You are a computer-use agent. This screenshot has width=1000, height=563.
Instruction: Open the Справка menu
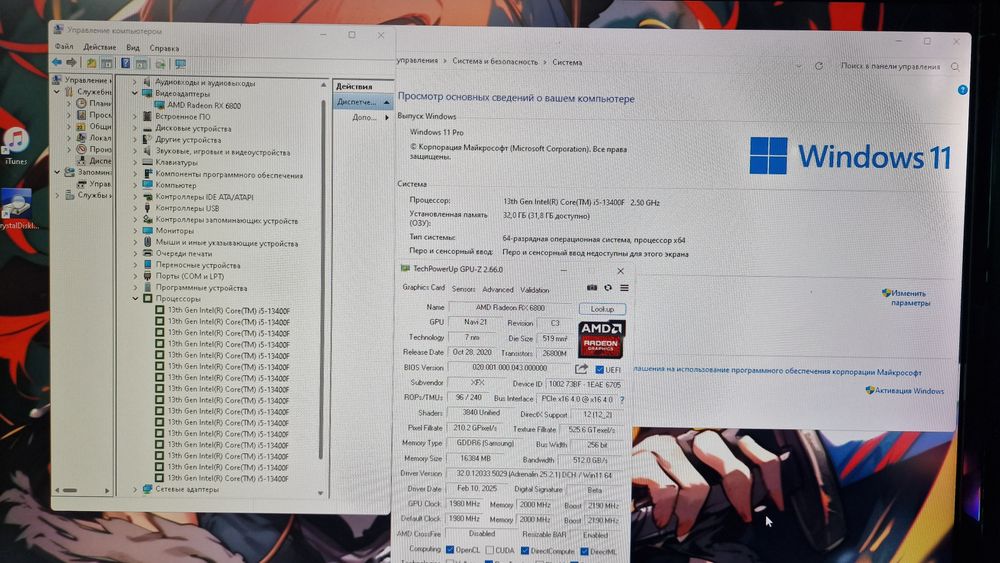(165, 48)
